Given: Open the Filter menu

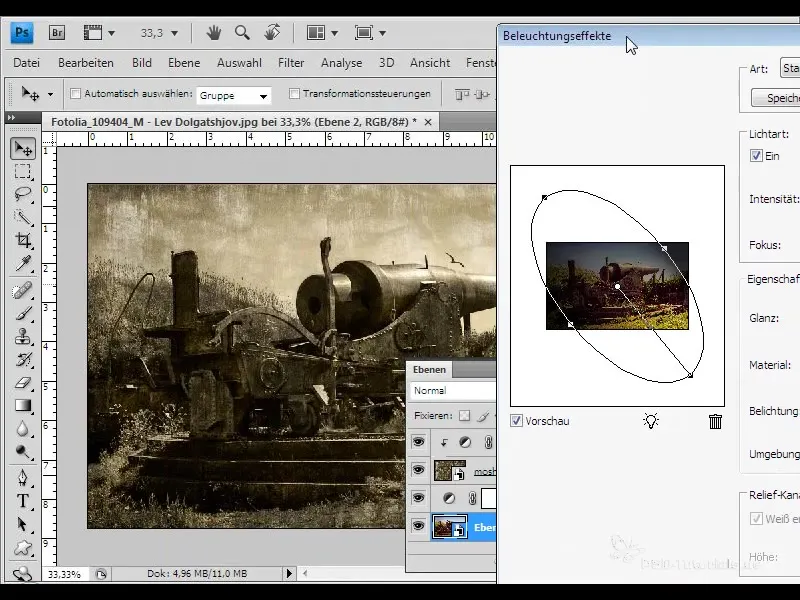Looking at the screenshot, I should [291, 63].
